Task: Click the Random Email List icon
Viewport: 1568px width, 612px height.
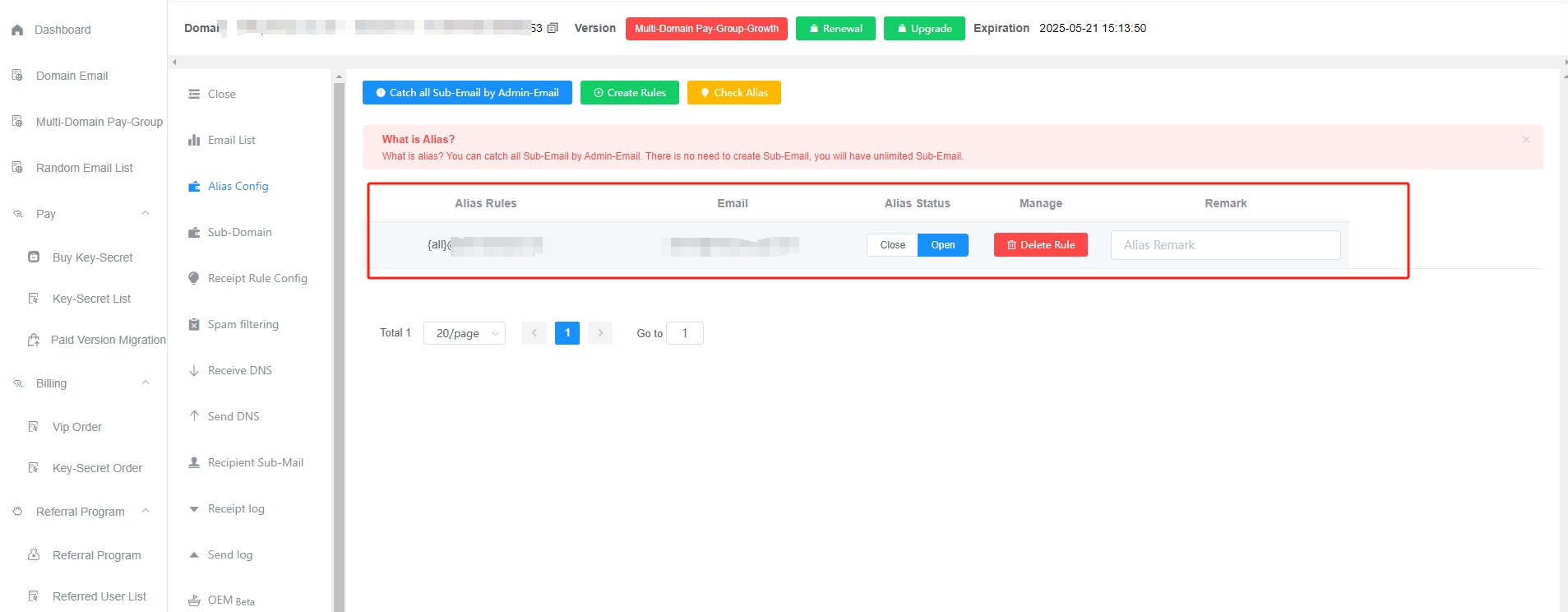Action: click(x=17, y=168)
